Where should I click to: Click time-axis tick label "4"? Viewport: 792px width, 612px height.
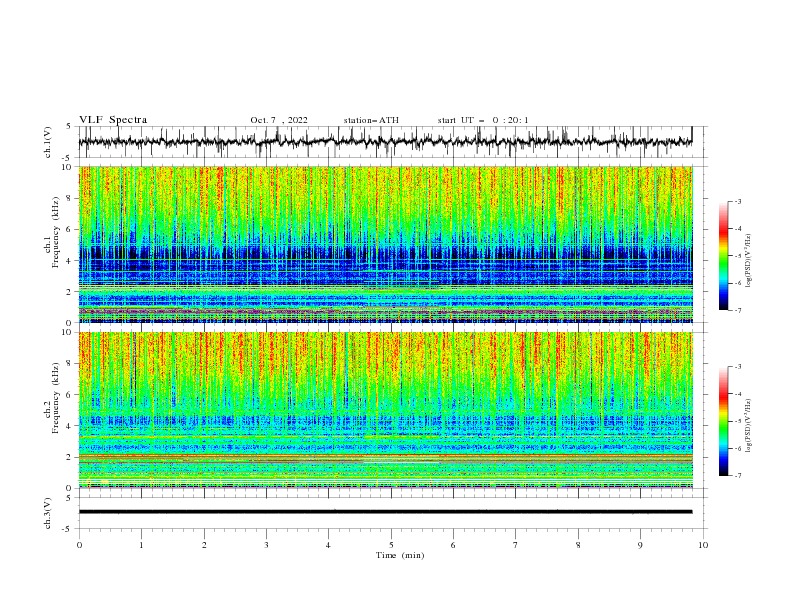pos(328,545)
